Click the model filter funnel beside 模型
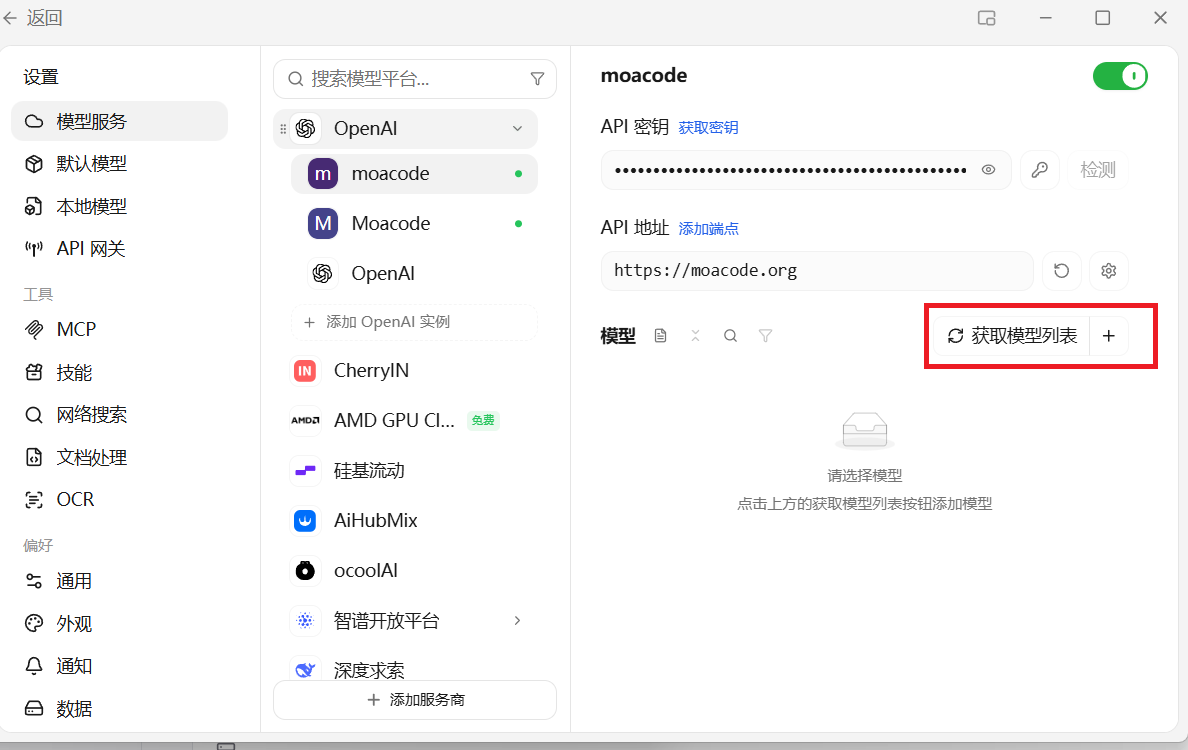Screen dimensions: 1188x750 [765, 336]
